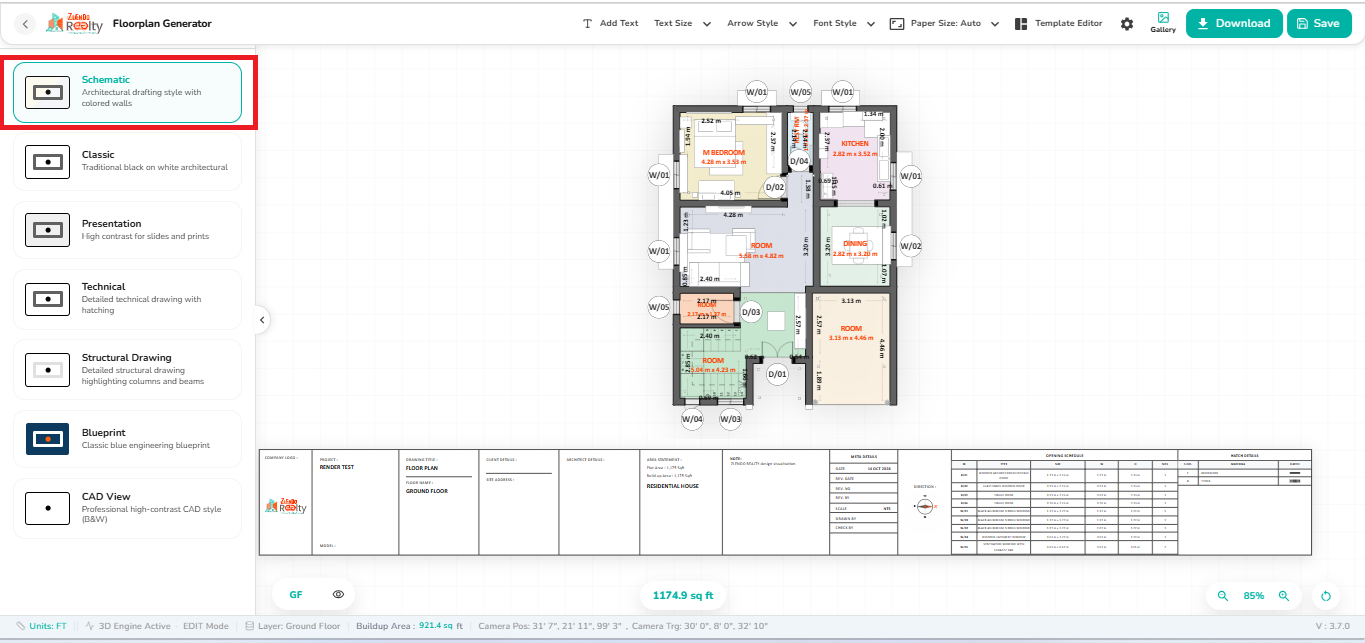Click the 1174.9 sq ft area badge
Image resolution: width=1365 pixels, height=643 pixels.
click(x=683, y=596)
